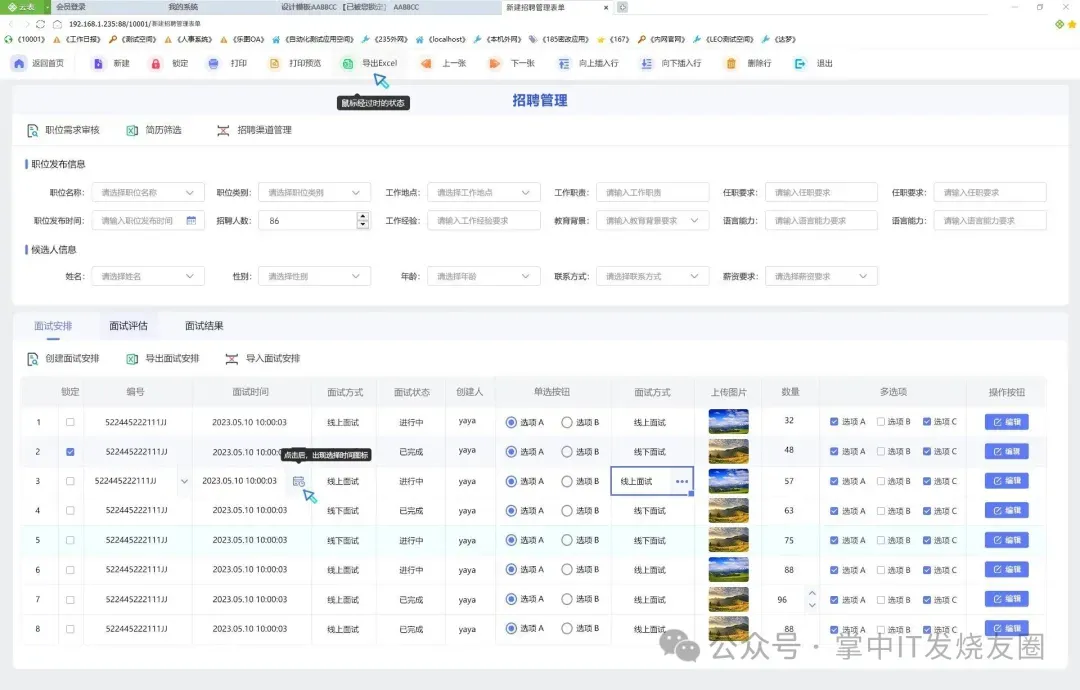Switch to the 面试结果 tab
The width and height of the screenshot is (1080, 690).
[205, 326]
